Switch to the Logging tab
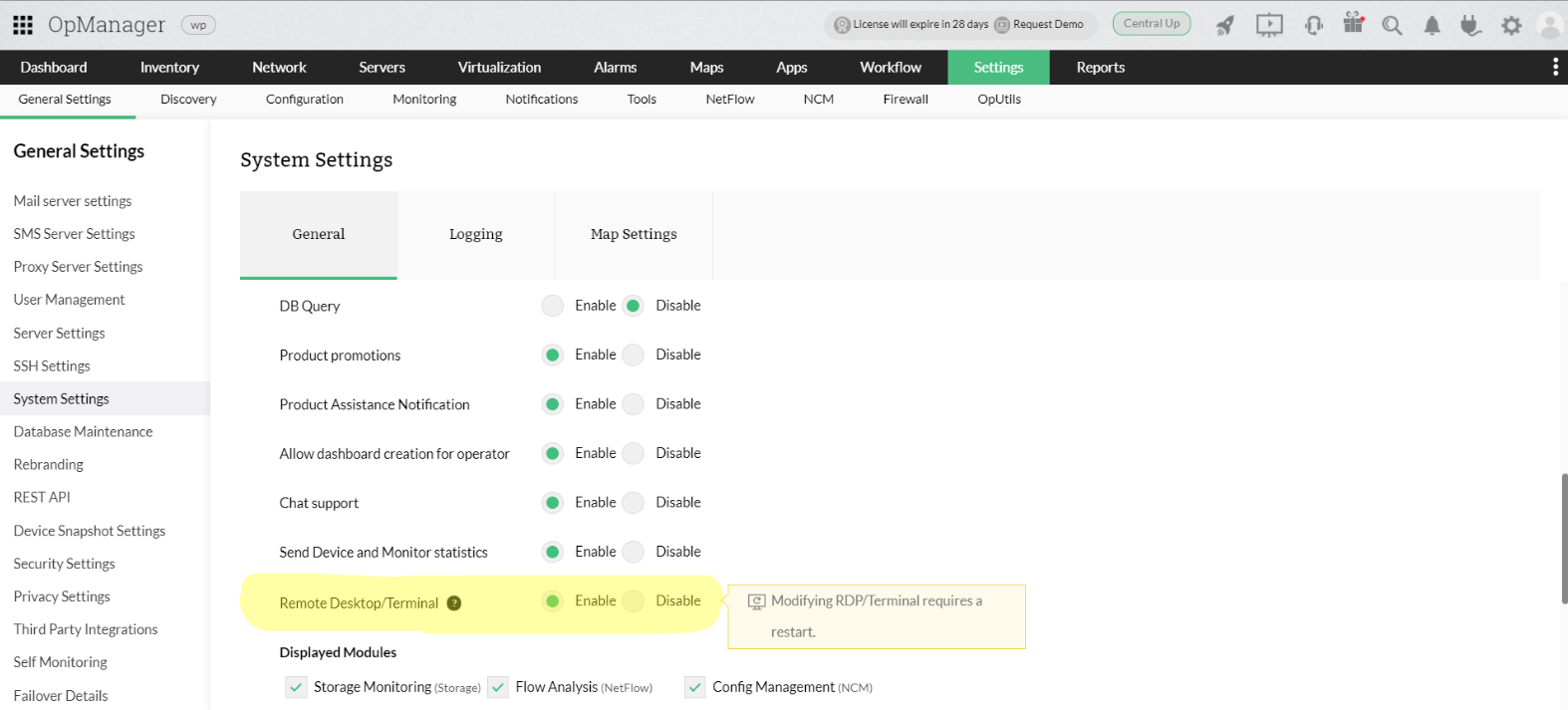1568x710 pixels. [475, 234]
